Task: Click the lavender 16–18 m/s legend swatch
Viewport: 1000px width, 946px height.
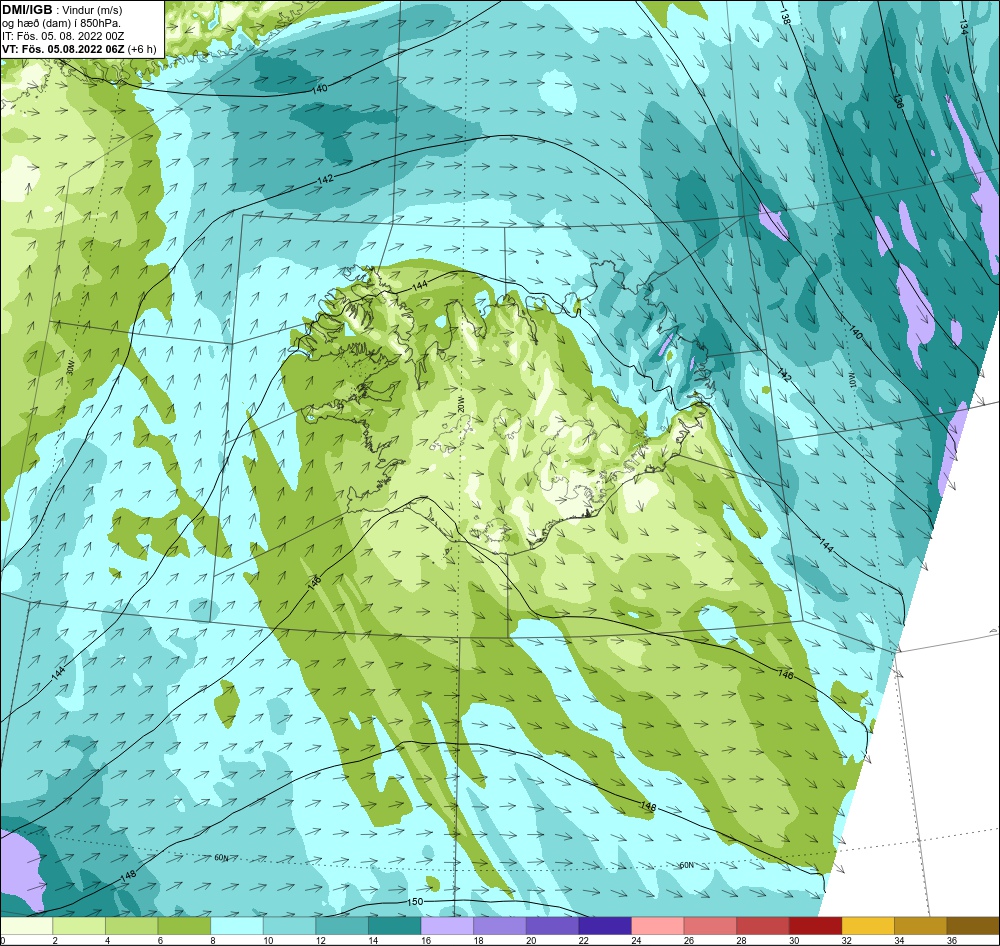Action: coord(447,925)
